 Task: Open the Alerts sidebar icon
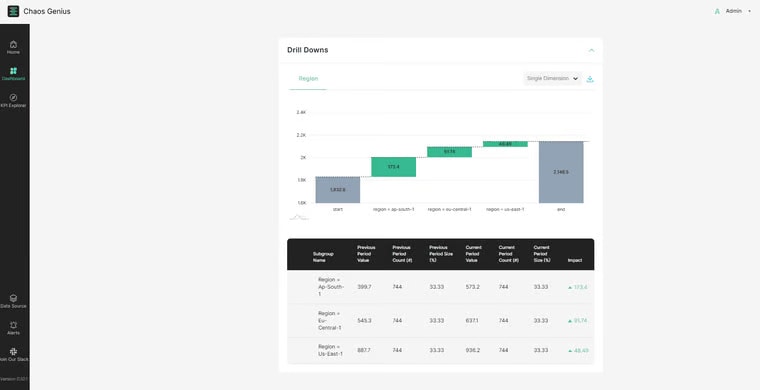click(x=13, y=325)
